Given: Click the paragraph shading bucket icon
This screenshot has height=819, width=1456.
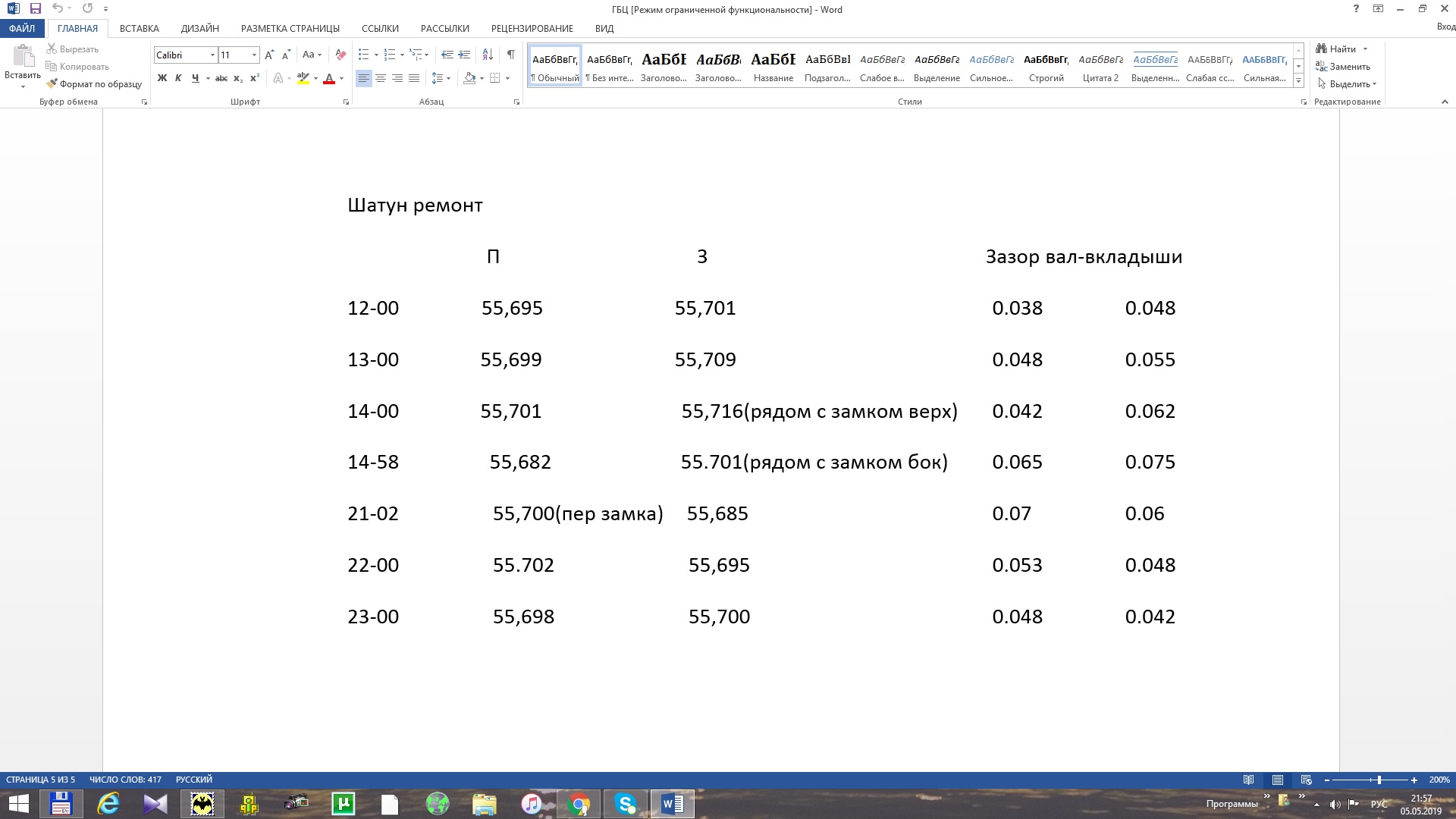Looking at the screenshot, I should [x=469, y=78].
